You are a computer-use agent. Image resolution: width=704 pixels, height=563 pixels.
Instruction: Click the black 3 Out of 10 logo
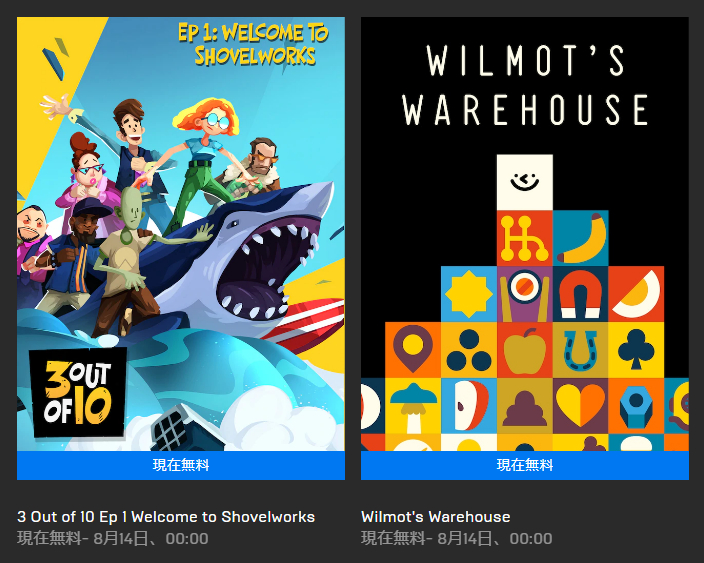[77, 392]
